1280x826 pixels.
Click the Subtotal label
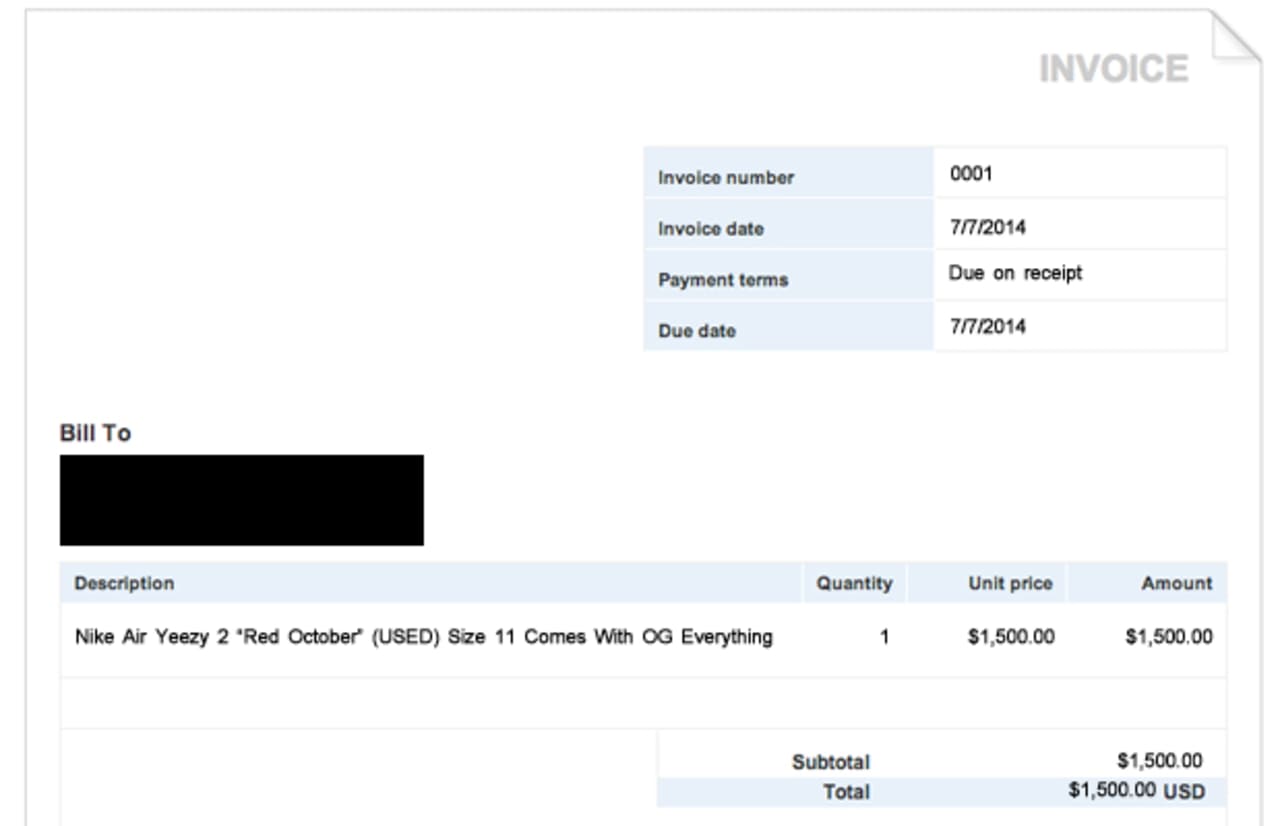[x=830, y=762]
